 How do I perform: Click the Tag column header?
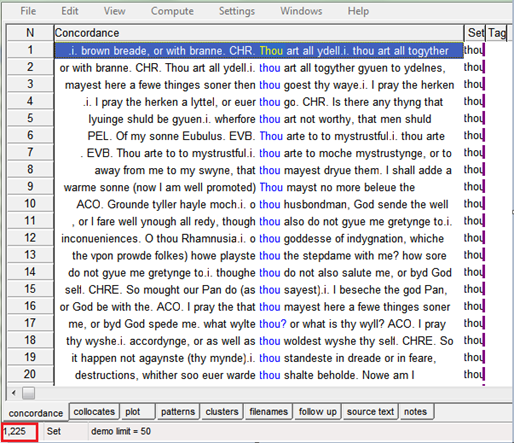tap(496, 33)
